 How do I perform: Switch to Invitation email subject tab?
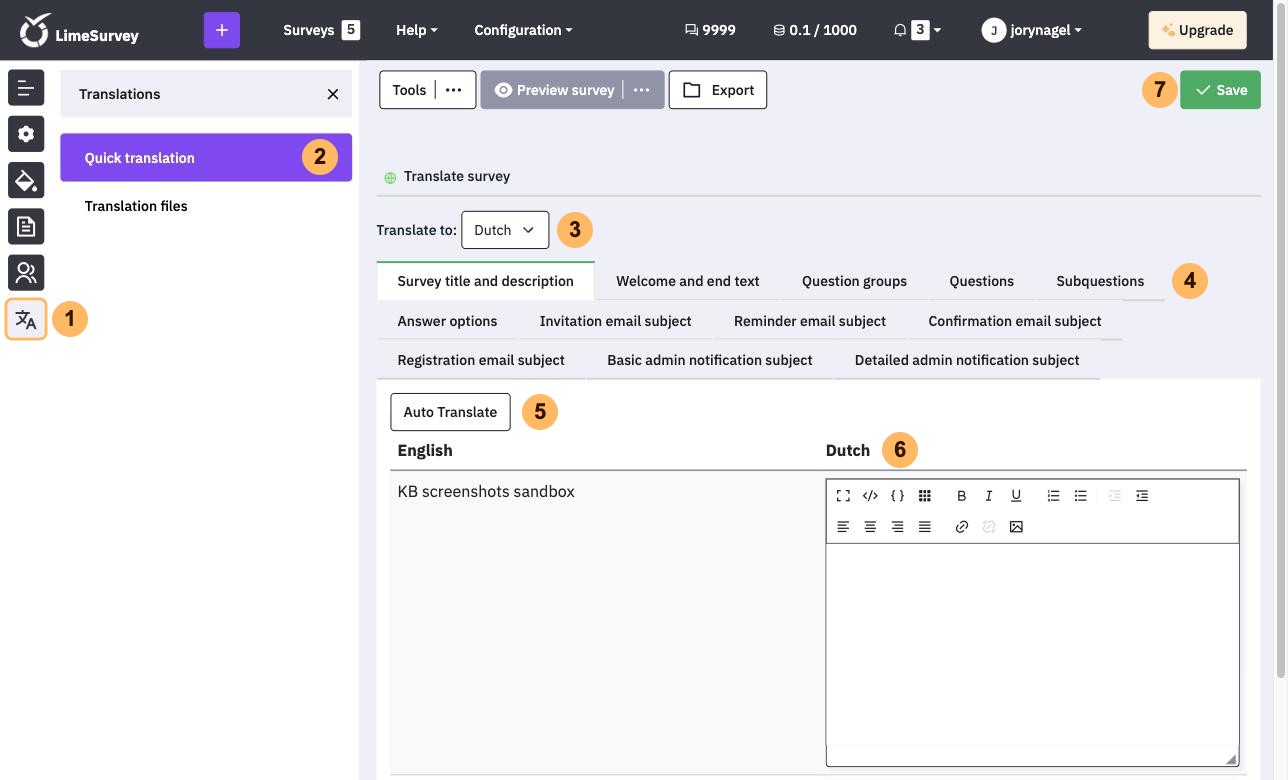[x=616, y=321]
